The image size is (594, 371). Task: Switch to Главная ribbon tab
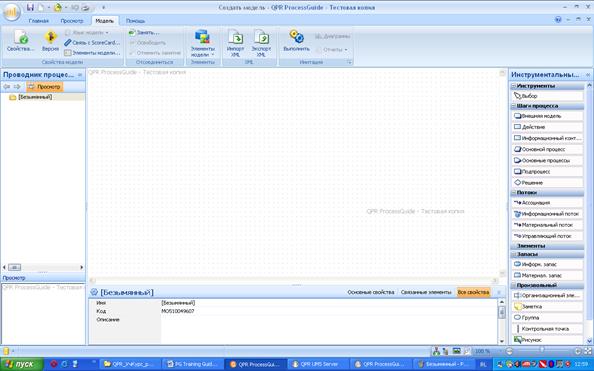pos(39,21)
